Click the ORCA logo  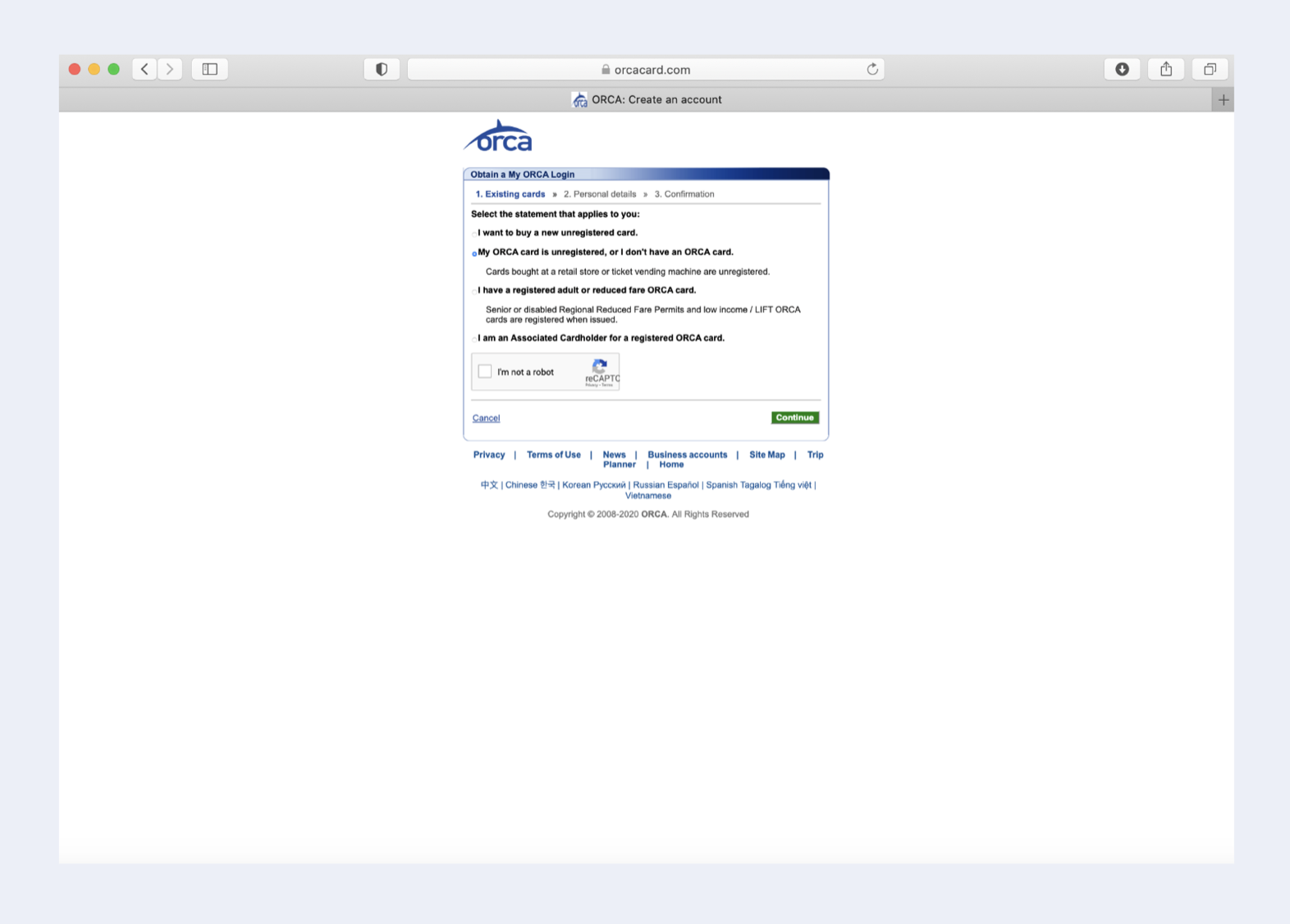[499, 137]
